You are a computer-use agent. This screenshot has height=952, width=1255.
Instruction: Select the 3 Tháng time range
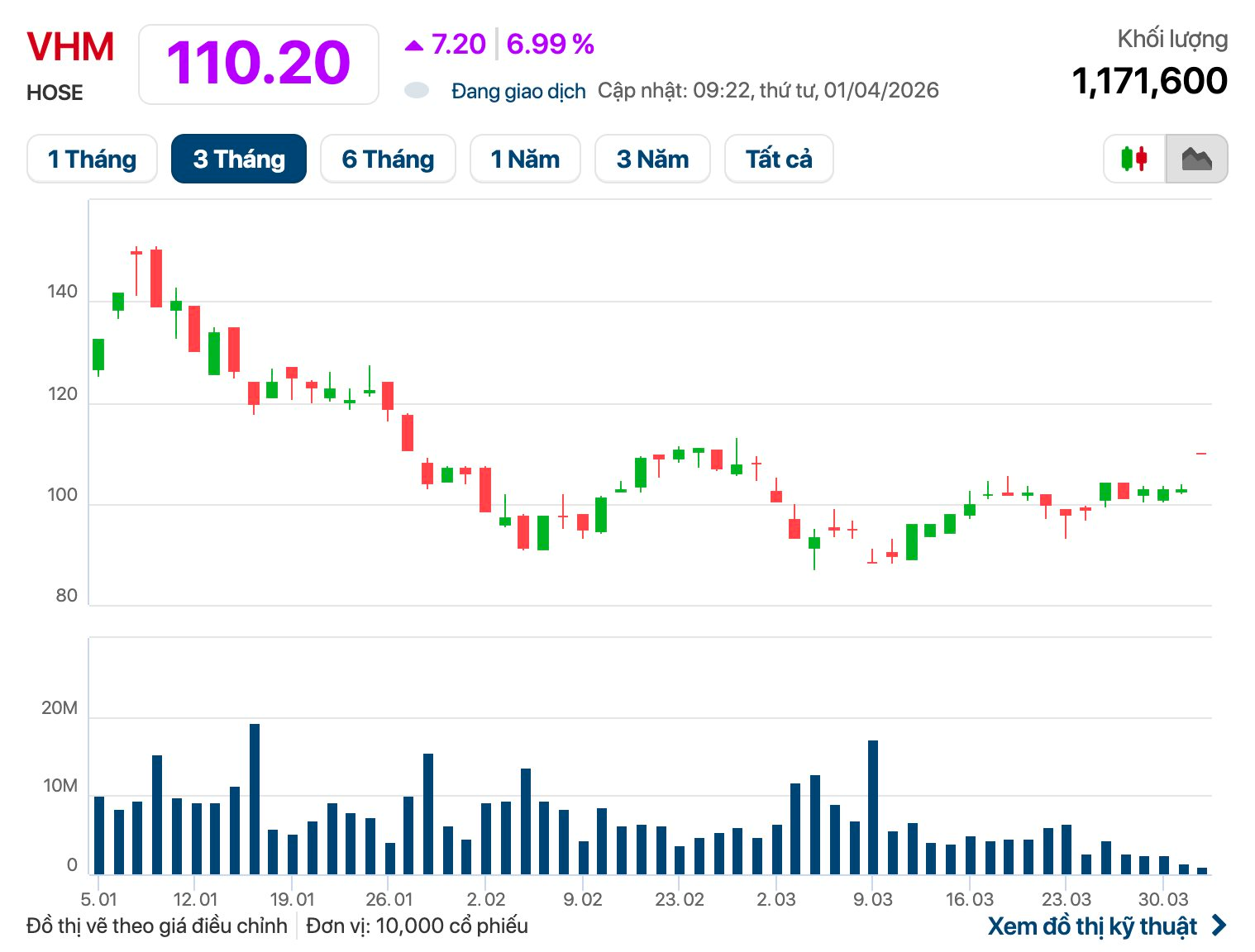[239, 159]
